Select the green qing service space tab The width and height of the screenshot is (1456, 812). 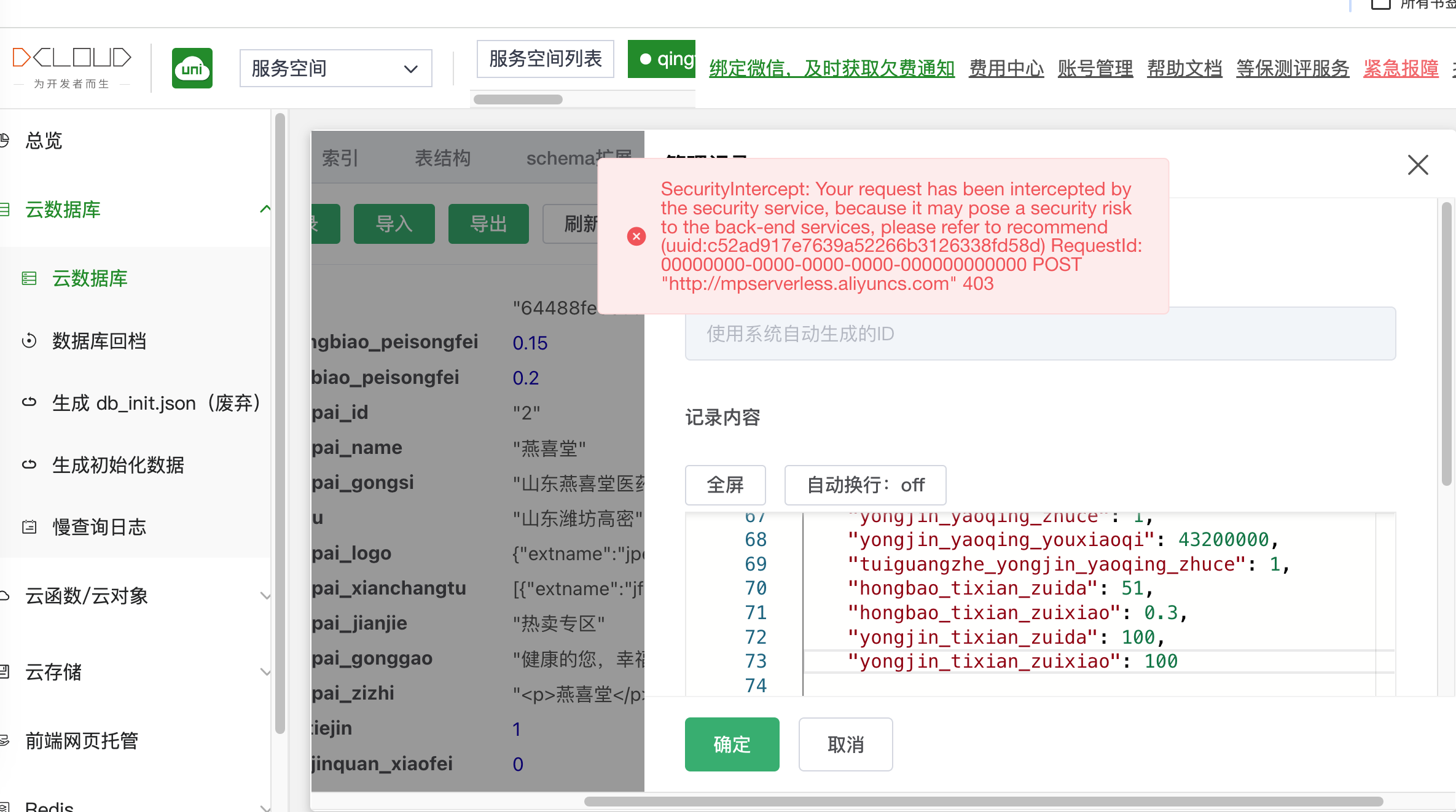(662, 59)
